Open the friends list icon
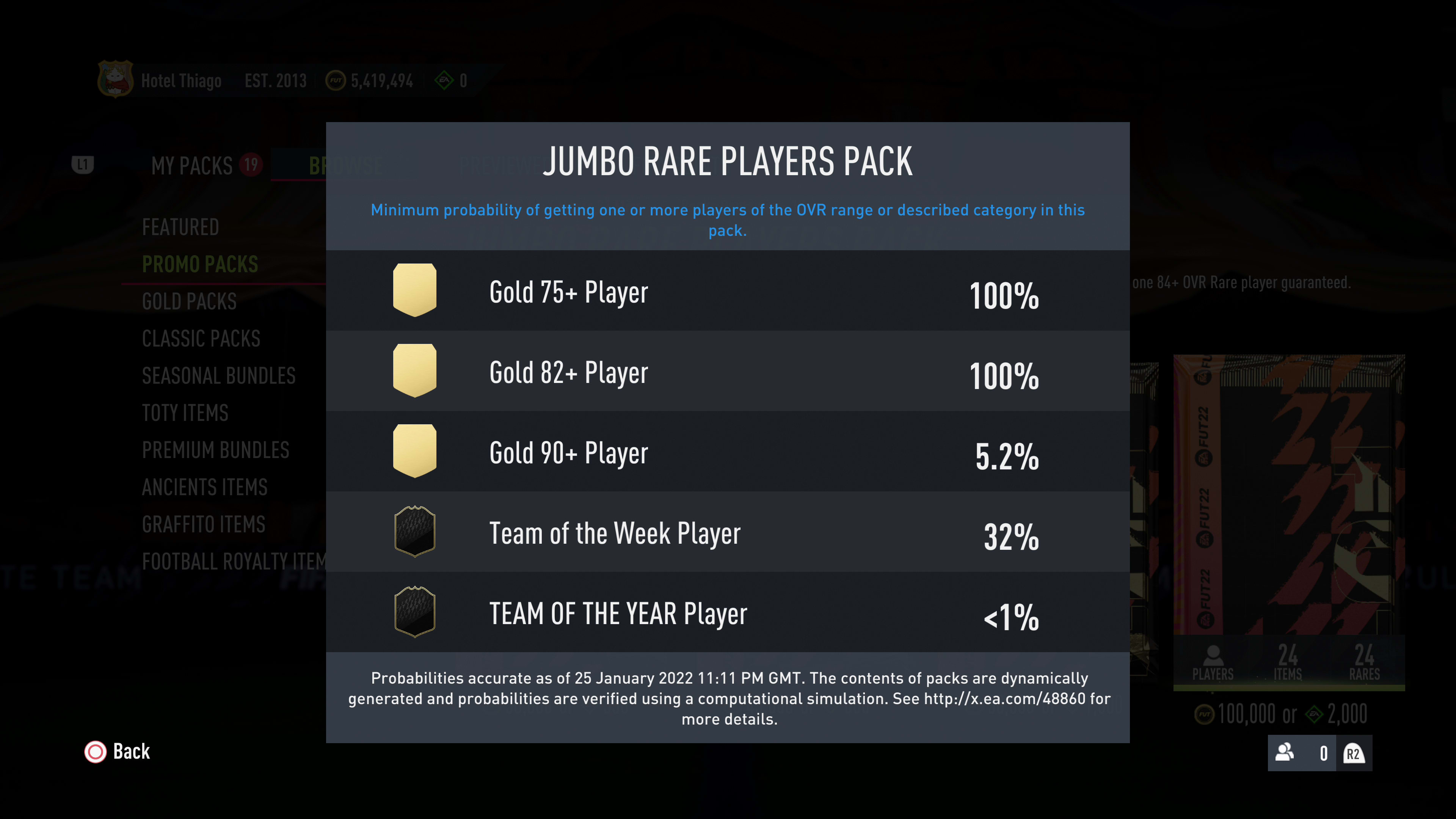The width and height of the screenshot is (1456, 819). 1285,752
